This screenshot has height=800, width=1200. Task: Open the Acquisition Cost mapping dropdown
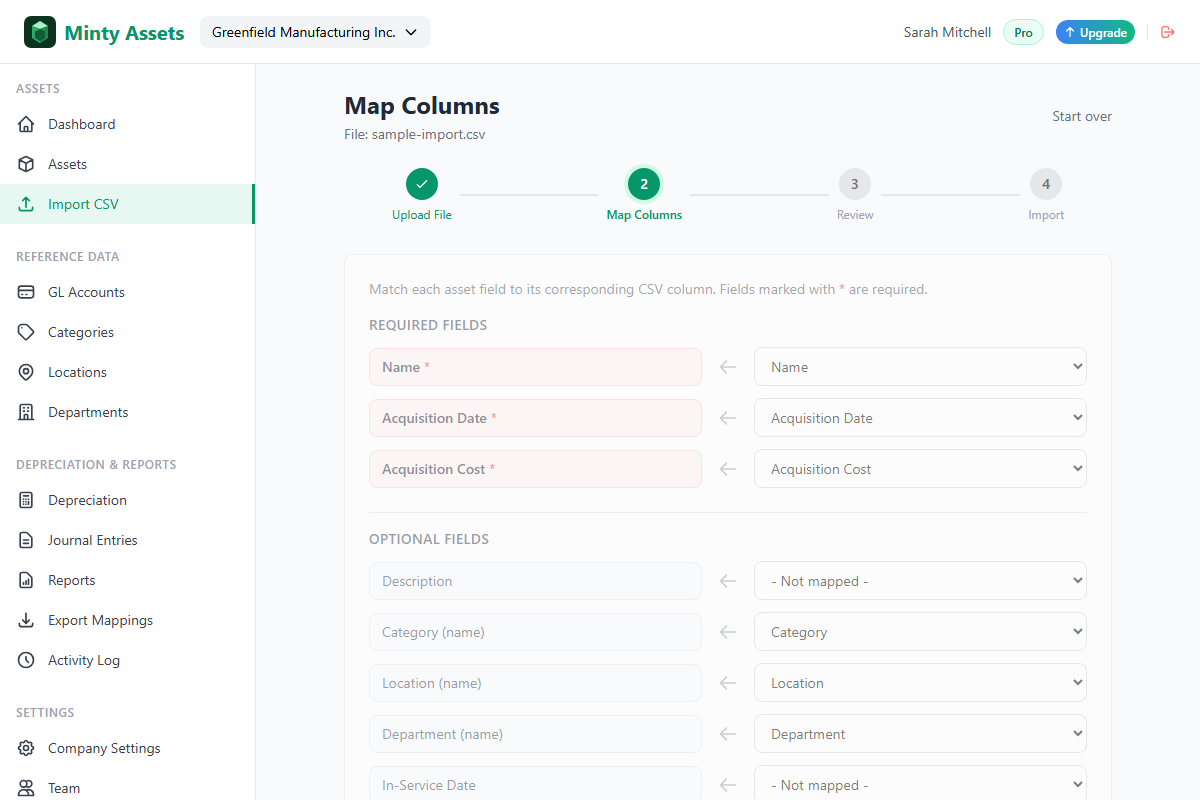(920, 469)
